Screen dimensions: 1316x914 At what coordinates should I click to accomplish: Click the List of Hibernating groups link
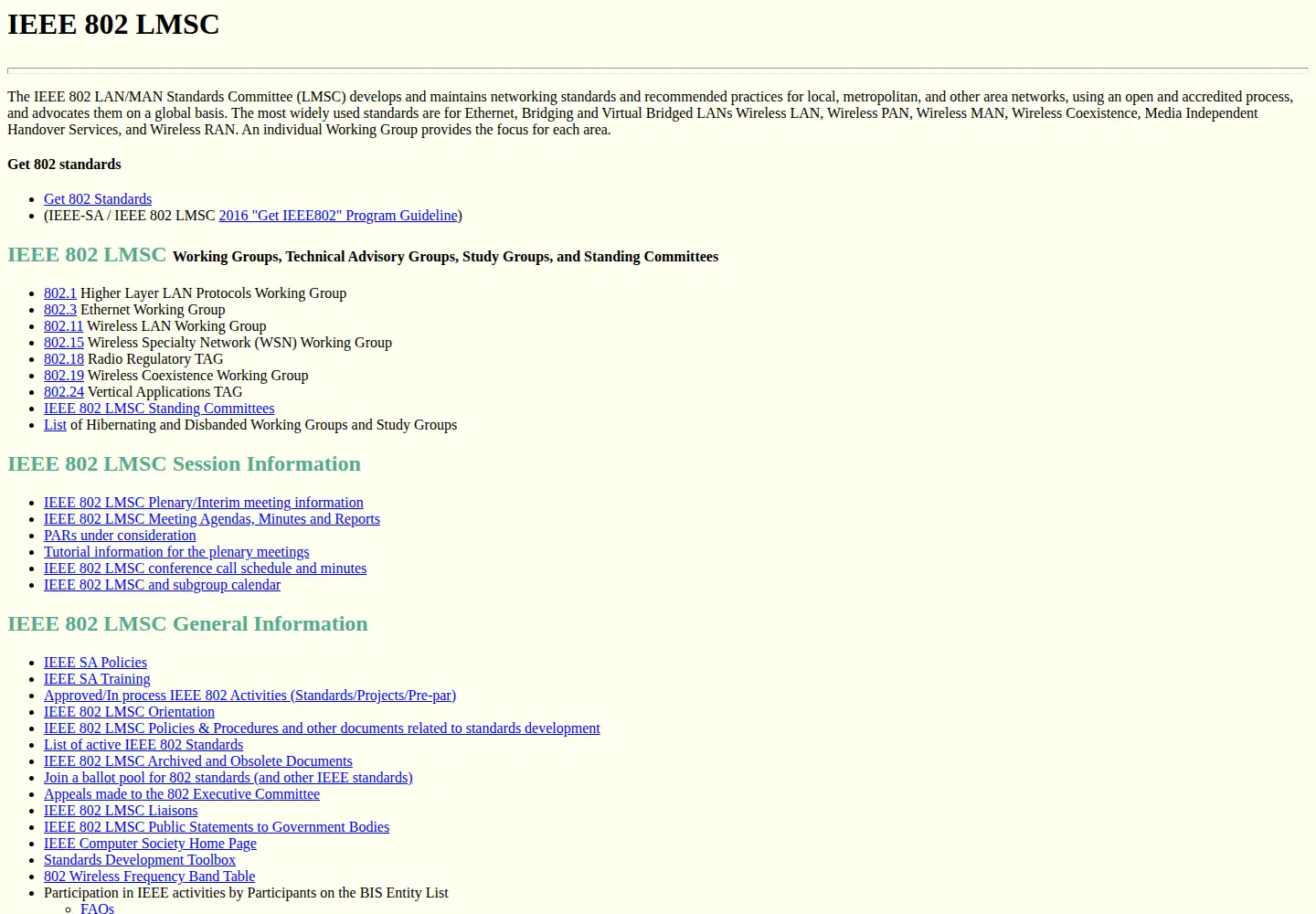pos(55,425)
